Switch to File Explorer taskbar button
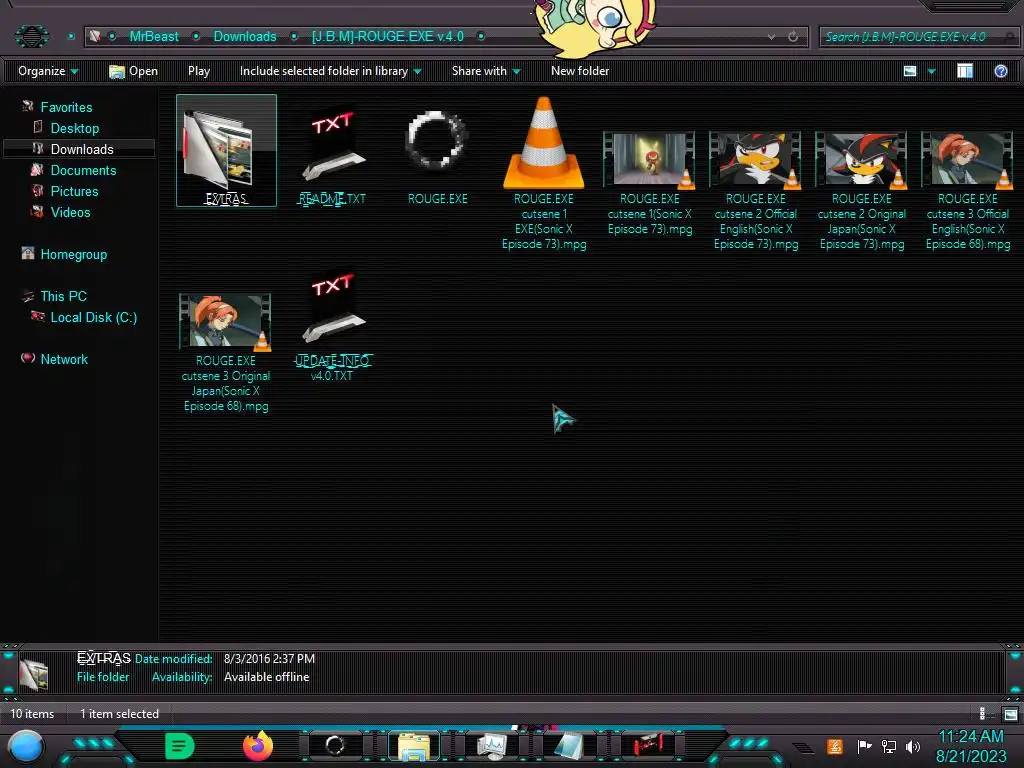 pyautogui.click(x=414, y=746)
